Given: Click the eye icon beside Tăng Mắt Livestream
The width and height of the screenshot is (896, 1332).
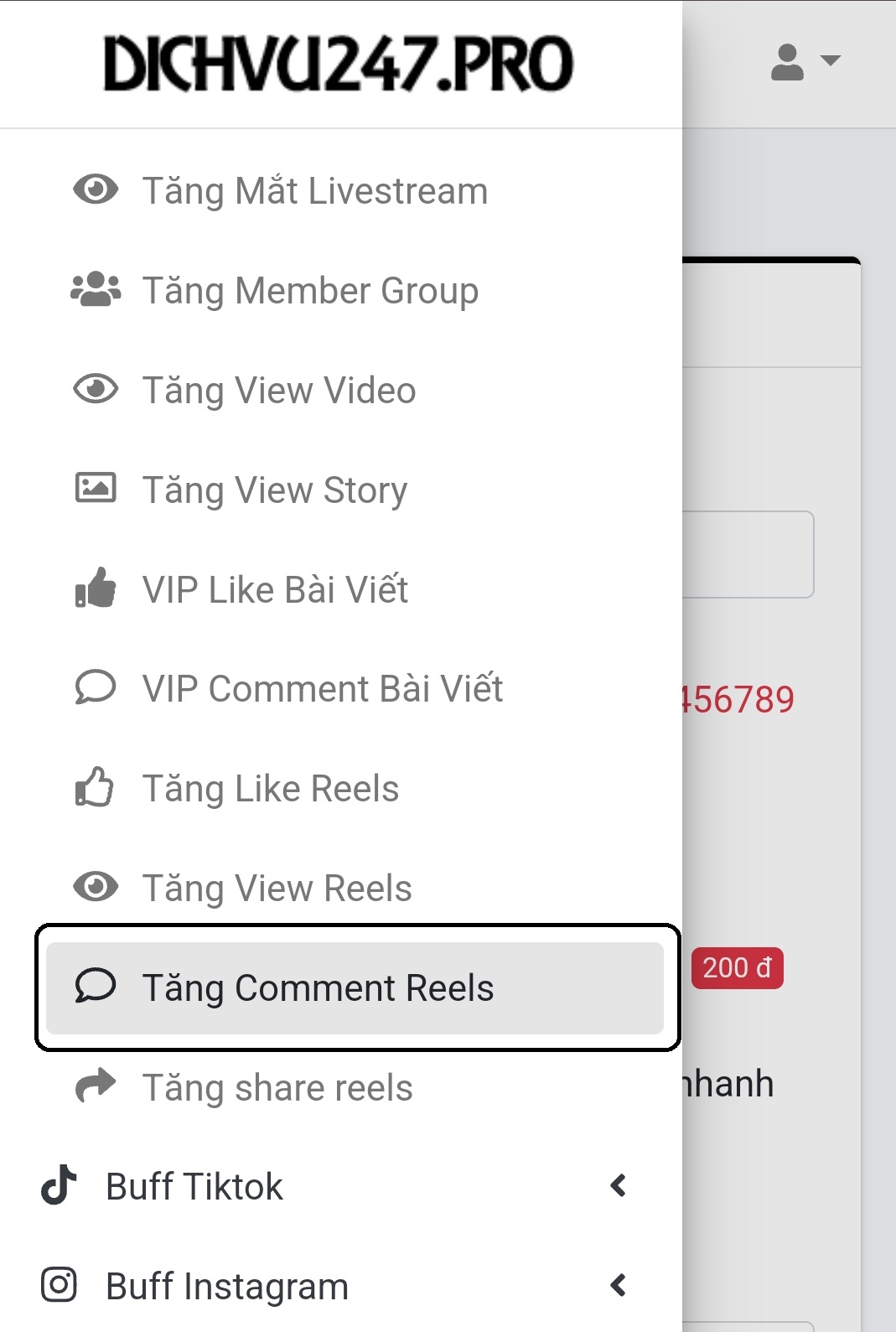Looking at the screenshot, I should pyautogui.click(x=96, y=189).
